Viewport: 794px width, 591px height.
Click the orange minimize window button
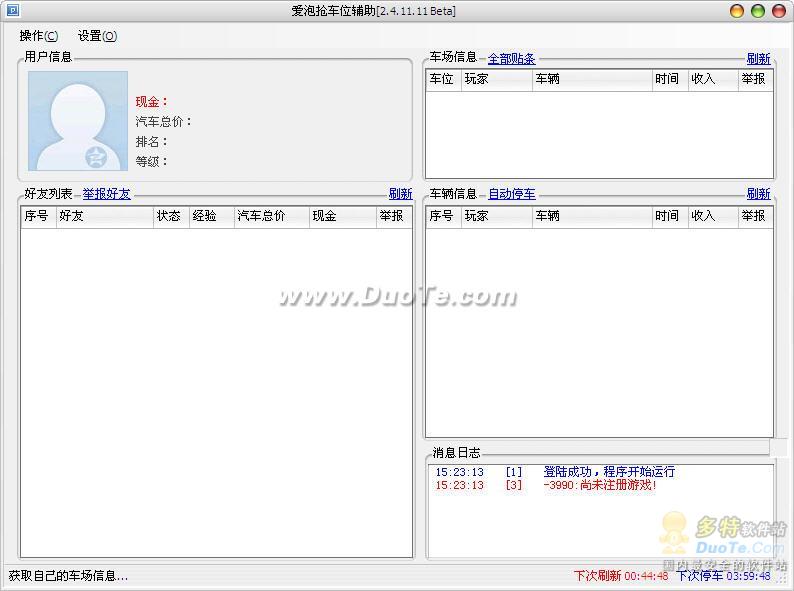(737, 11)
